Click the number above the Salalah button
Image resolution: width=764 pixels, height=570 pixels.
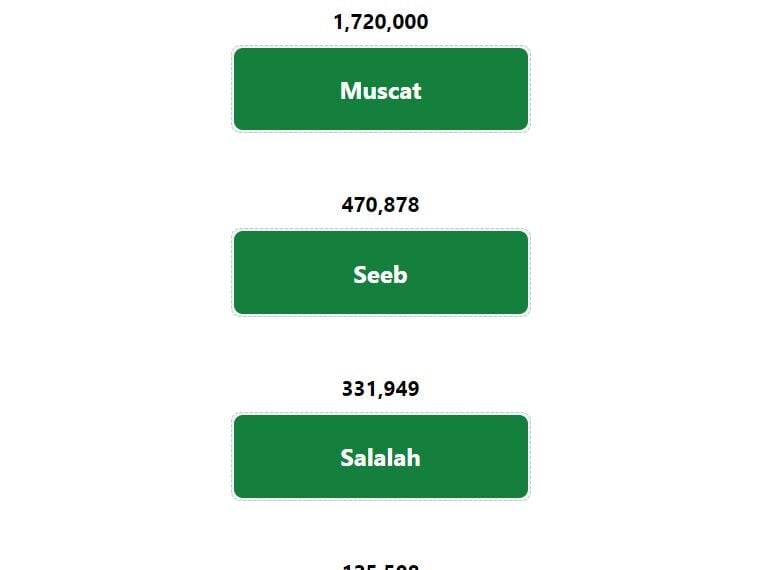click(381, 389)
